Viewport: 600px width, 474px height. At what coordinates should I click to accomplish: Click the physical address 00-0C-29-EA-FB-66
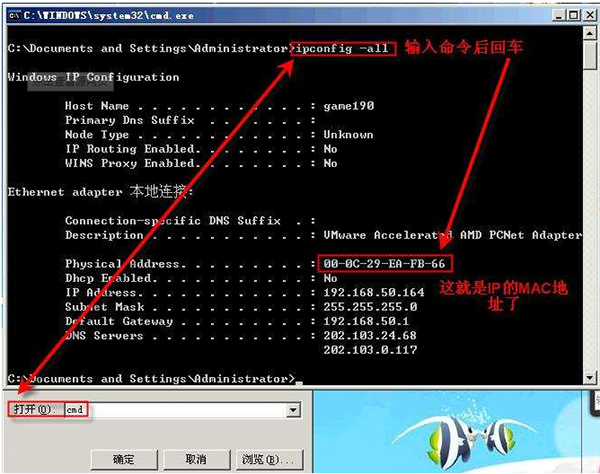point(384,264)
